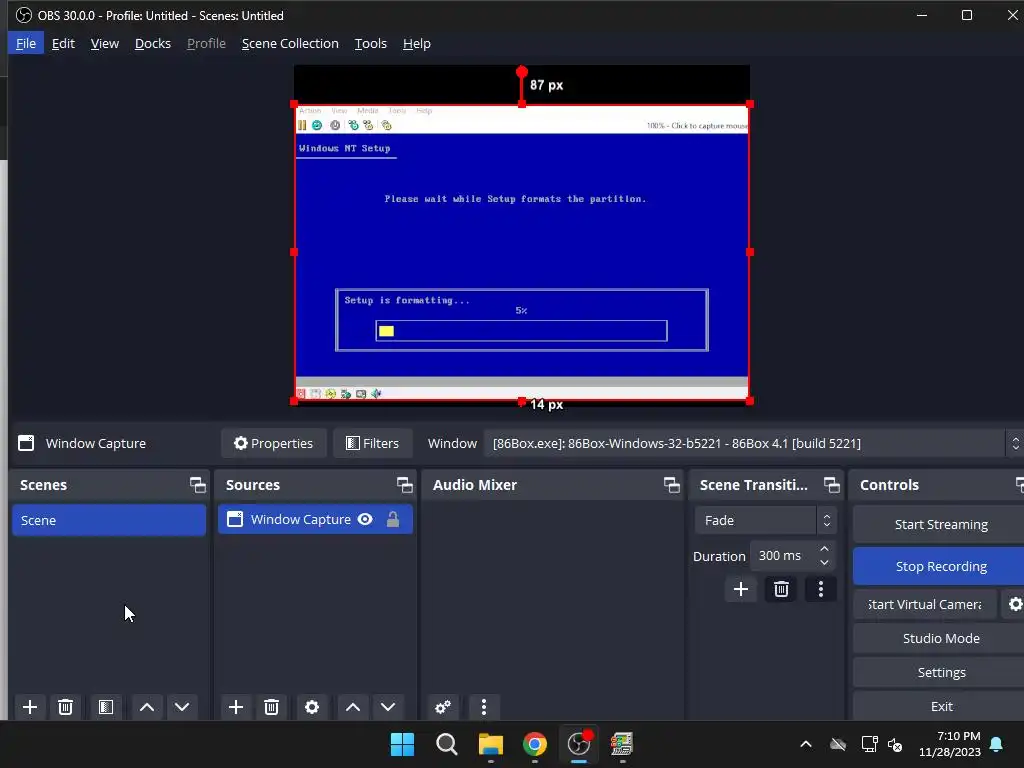Viewport: 1024px width, 768px height.
Task: Open Google Chrome from taskbar
Action: point(535,744)
